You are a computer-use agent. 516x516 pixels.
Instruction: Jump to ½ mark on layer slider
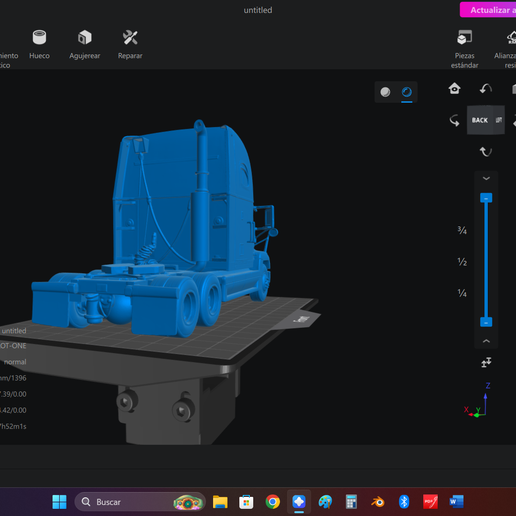(x=462, y=262)
